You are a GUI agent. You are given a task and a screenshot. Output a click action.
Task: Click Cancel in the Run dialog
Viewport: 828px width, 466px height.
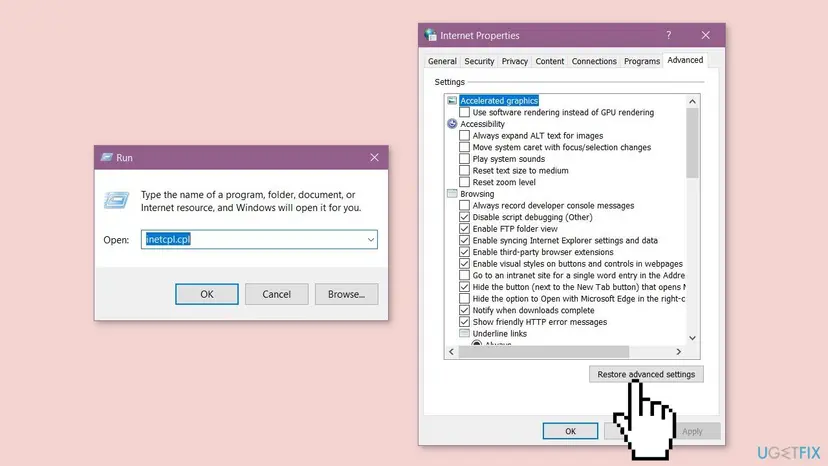point(276,294)
